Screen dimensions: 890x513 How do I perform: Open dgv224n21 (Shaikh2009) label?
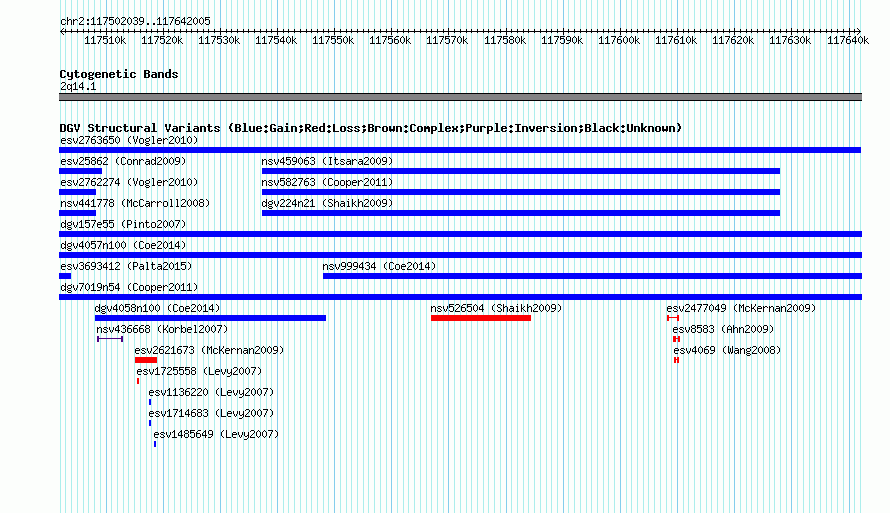tap(327, 203)
